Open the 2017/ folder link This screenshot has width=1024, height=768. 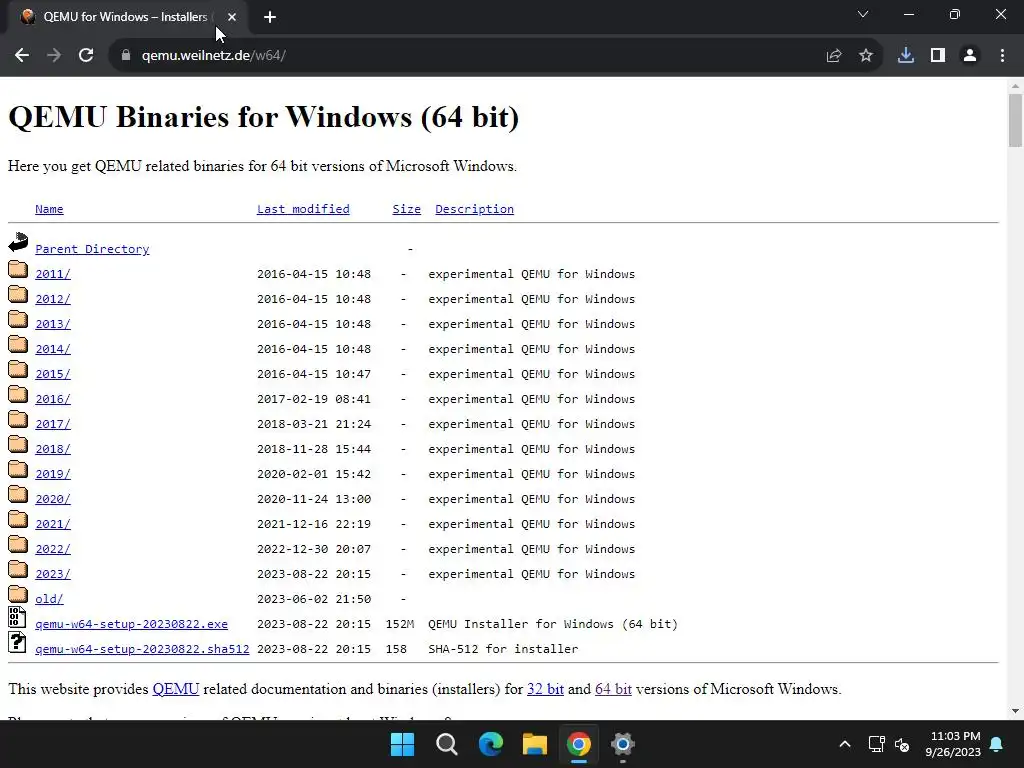(53, 424)
